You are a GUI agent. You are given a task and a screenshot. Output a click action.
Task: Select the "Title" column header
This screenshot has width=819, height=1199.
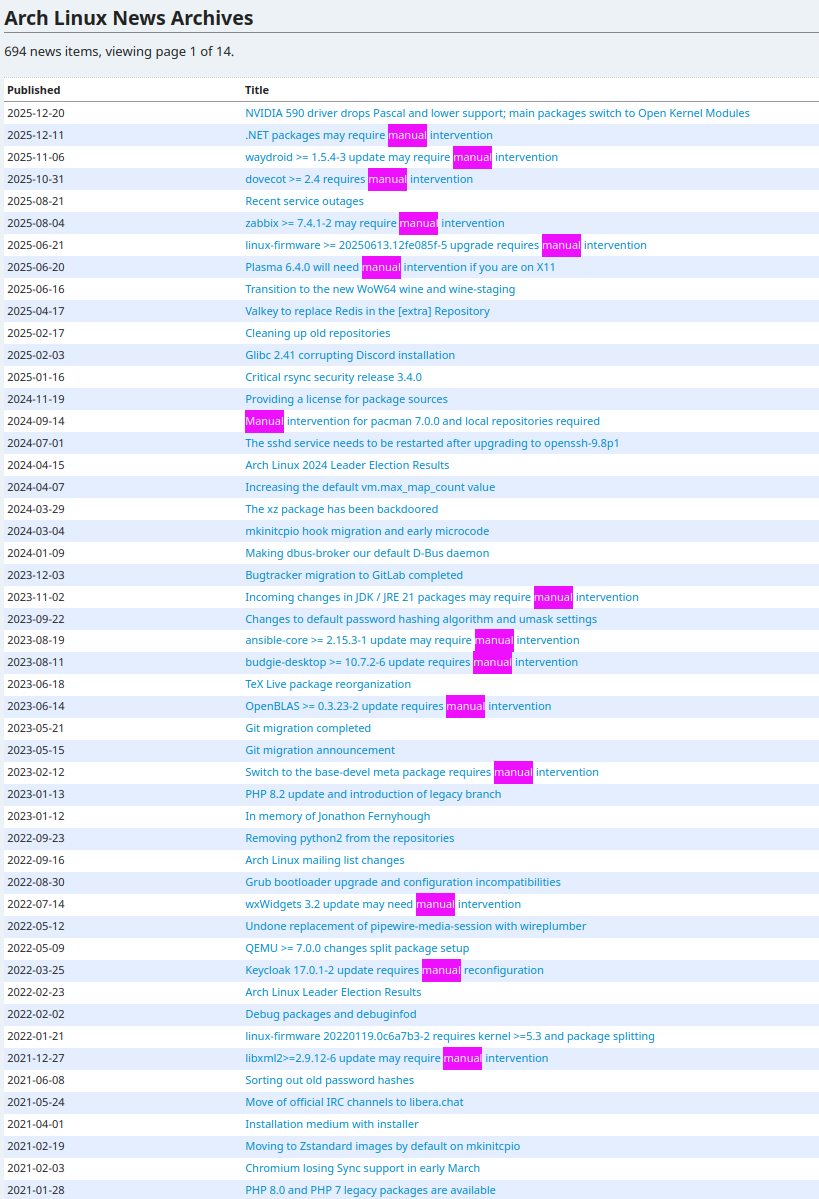(257, 90)
